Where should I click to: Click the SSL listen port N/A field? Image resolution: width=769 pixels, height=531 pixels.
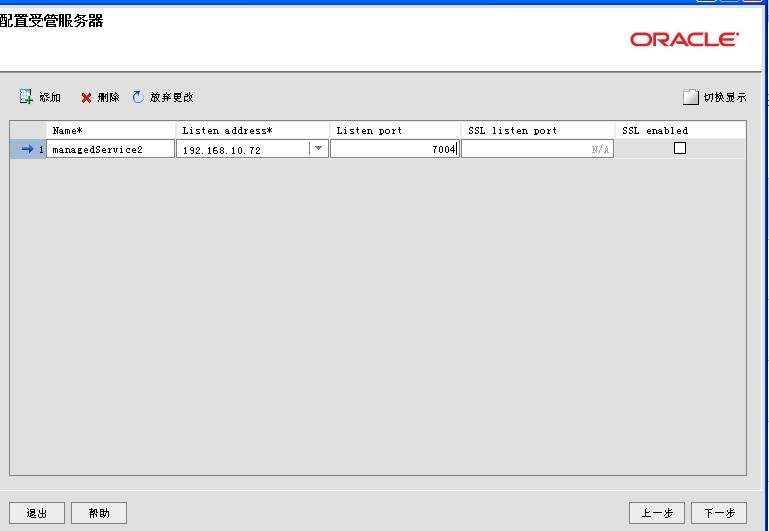coord(537,149)
